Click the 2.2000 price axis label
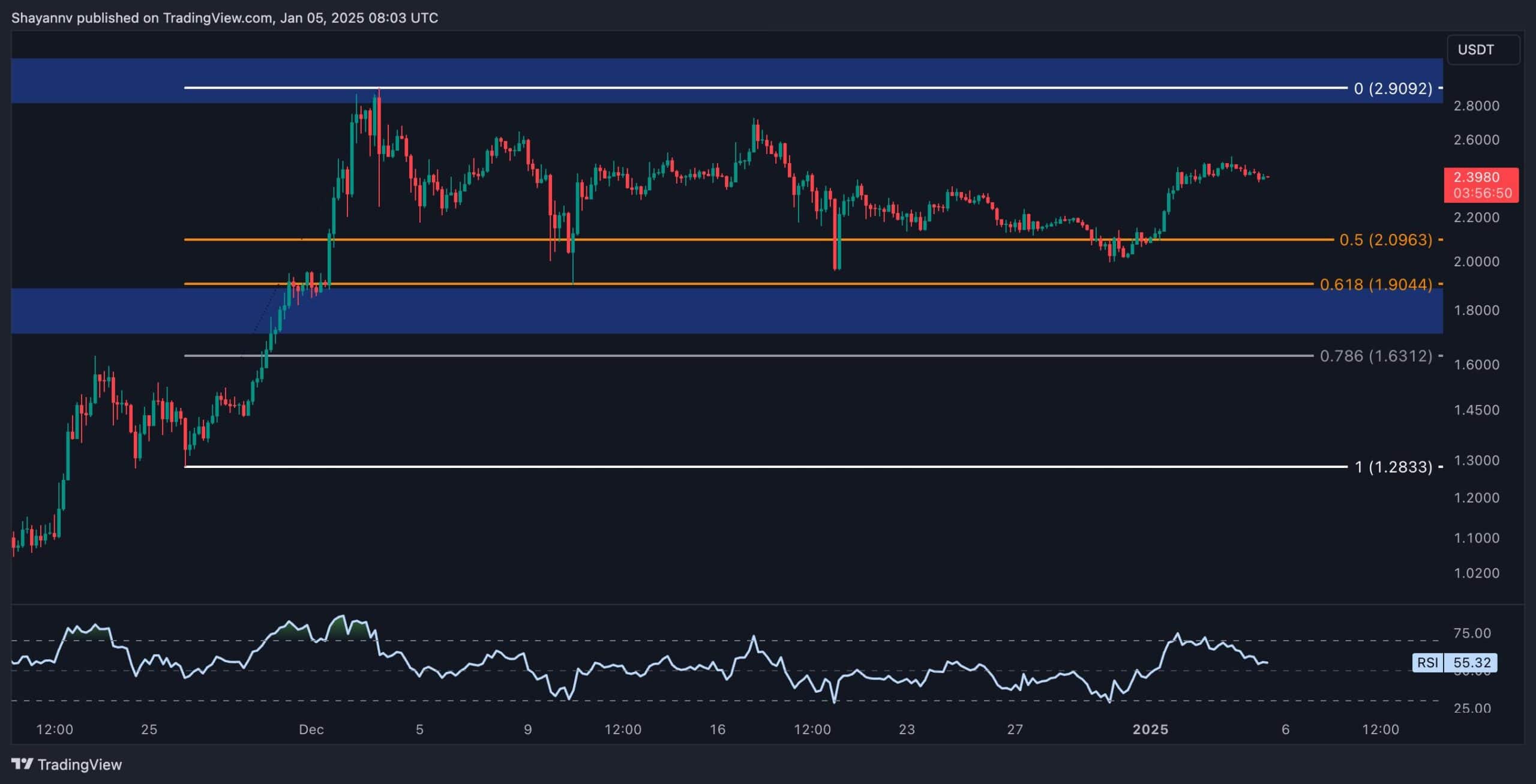 coord(1477,217)
